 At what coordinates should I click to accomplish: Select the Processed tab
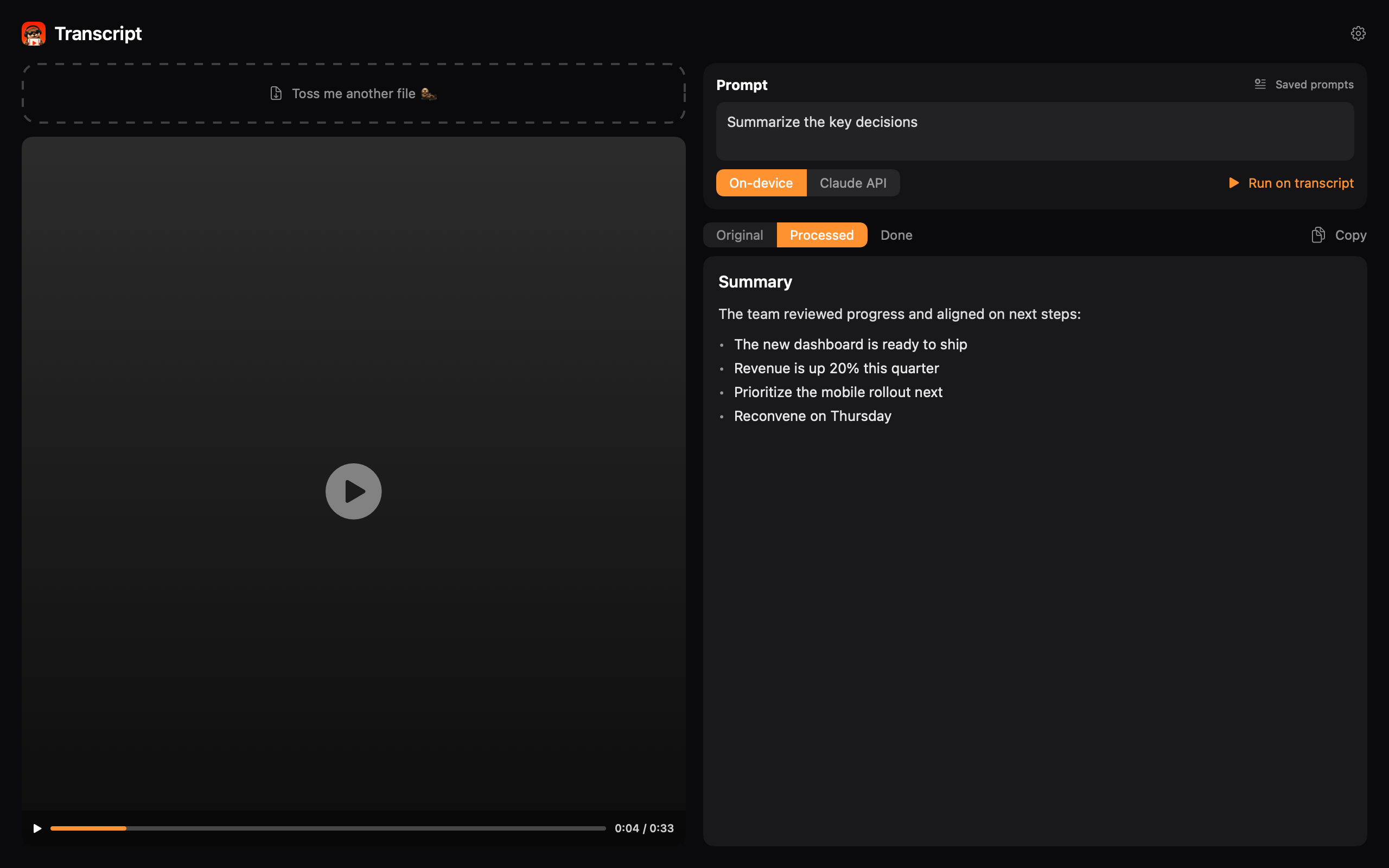click(821, 235)
